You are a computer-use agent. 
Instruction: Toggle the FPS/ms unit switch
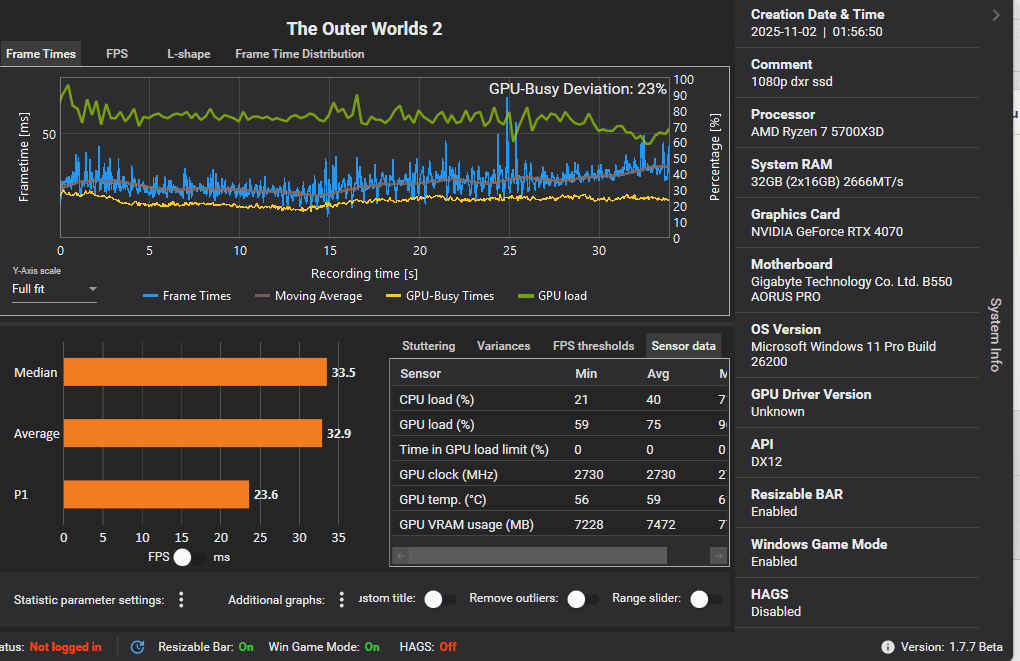[x=189, y=558]
